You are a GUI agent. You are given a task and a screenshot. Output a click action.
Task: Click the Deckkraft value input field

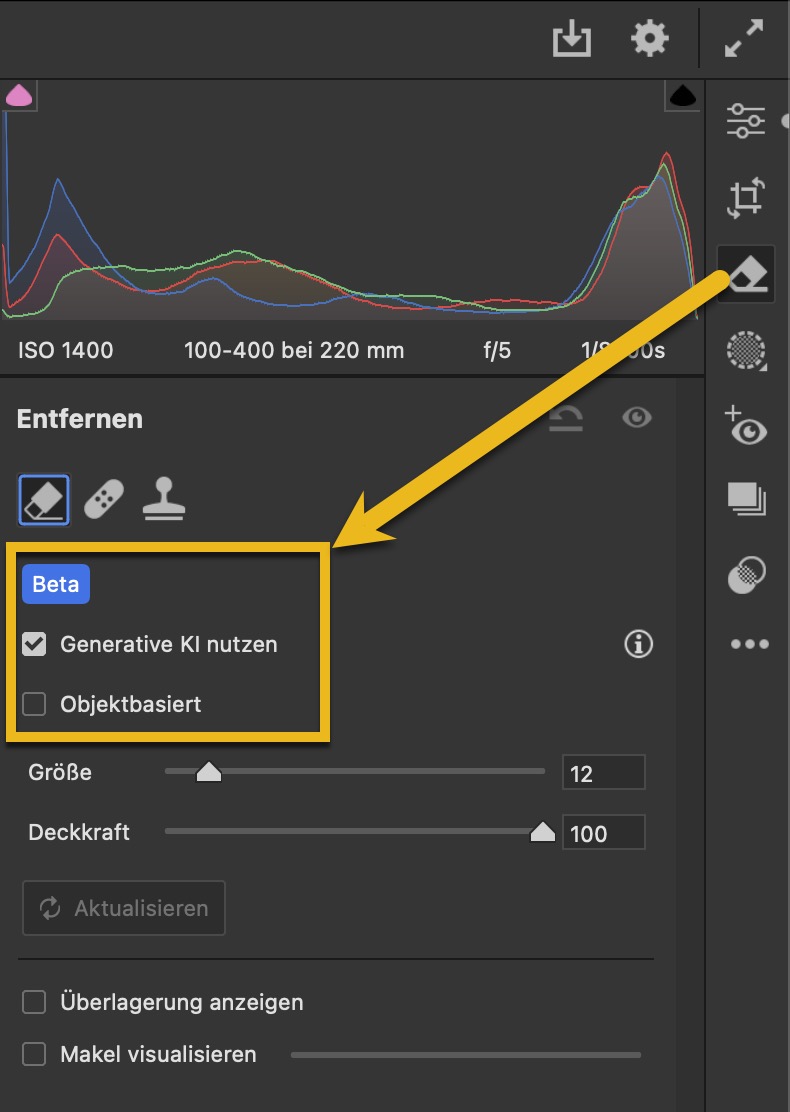point(603,833)
